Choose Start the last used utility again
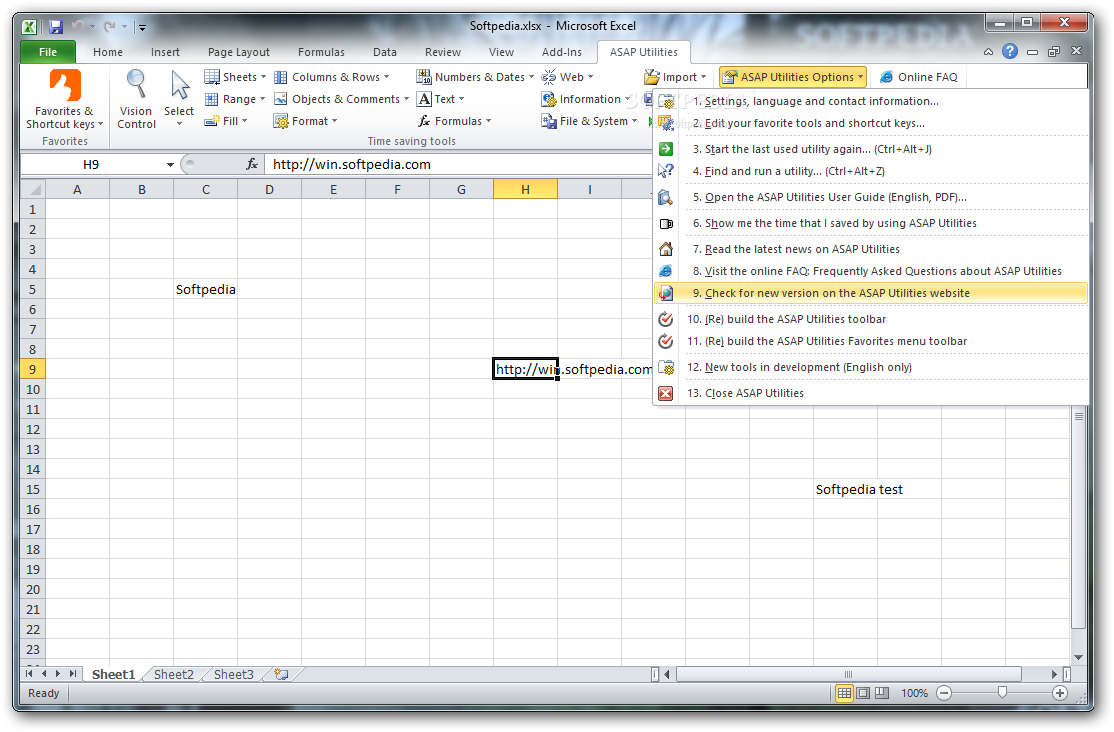 click(x=871, y=149)
